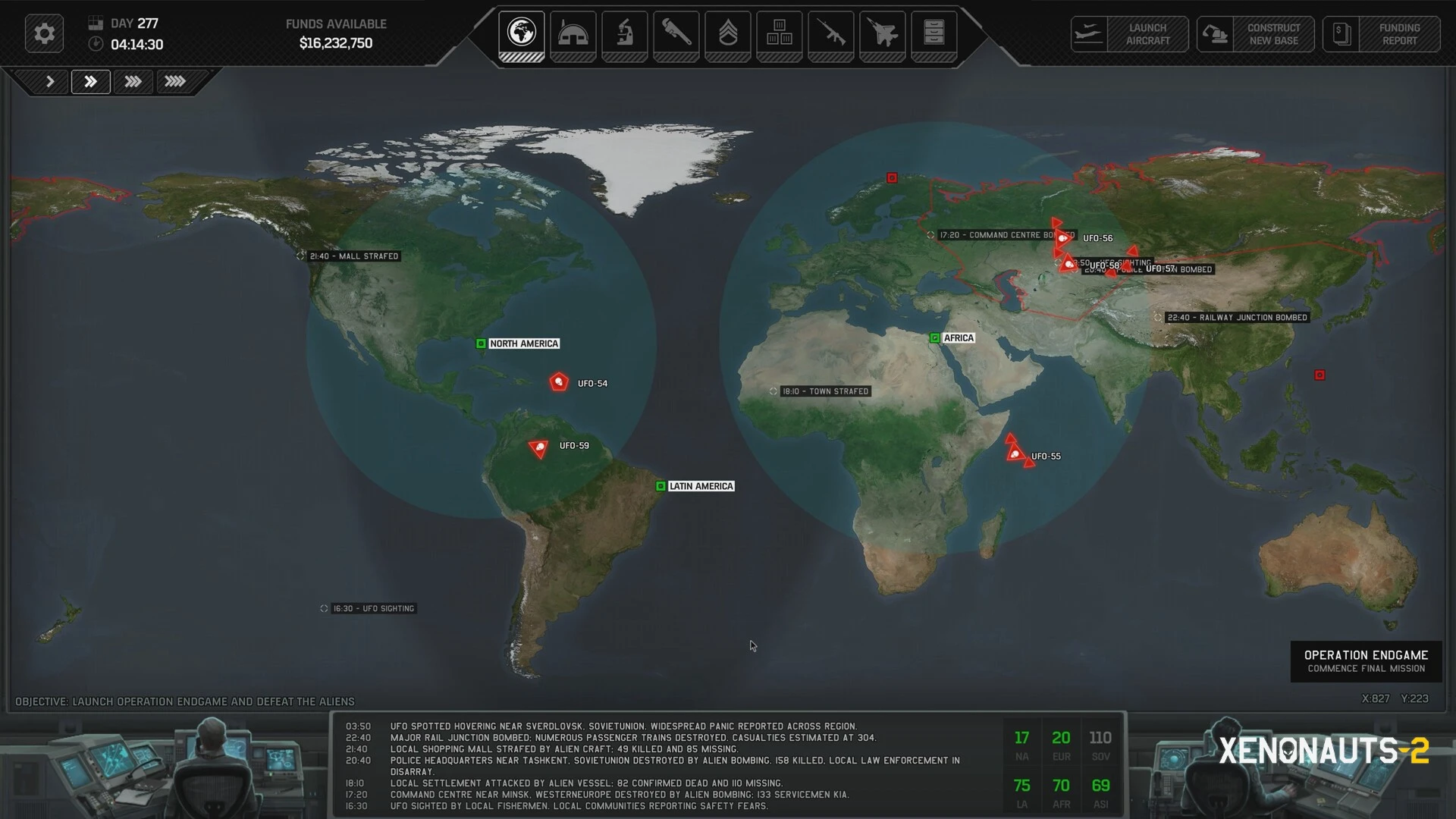Open the fighter jet aircraft screen
1456x819 pixels.
tap(883, 34)
